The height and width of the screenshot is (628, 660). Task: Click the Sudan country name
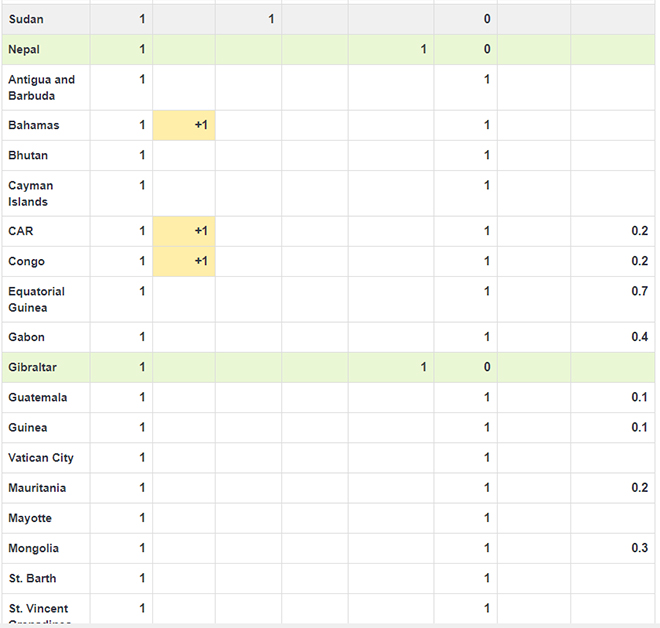26,19
